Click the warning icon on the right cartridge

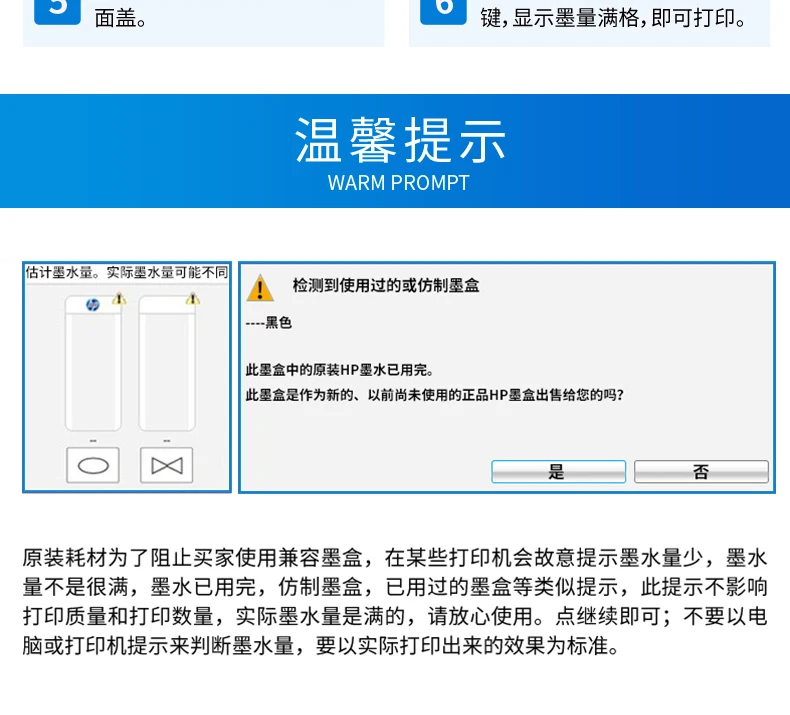(192, 298)
